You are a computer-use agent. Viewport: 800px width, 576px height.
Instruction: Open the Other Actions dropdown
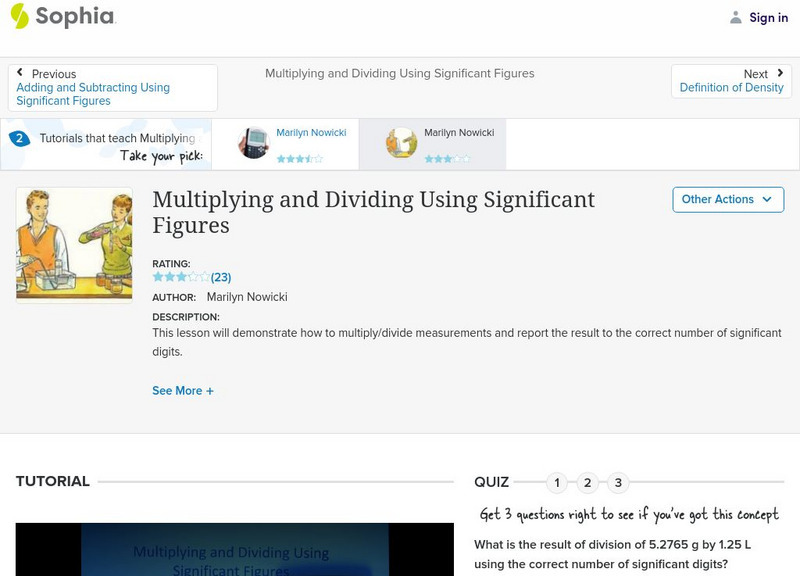click(x=727, y=199)
